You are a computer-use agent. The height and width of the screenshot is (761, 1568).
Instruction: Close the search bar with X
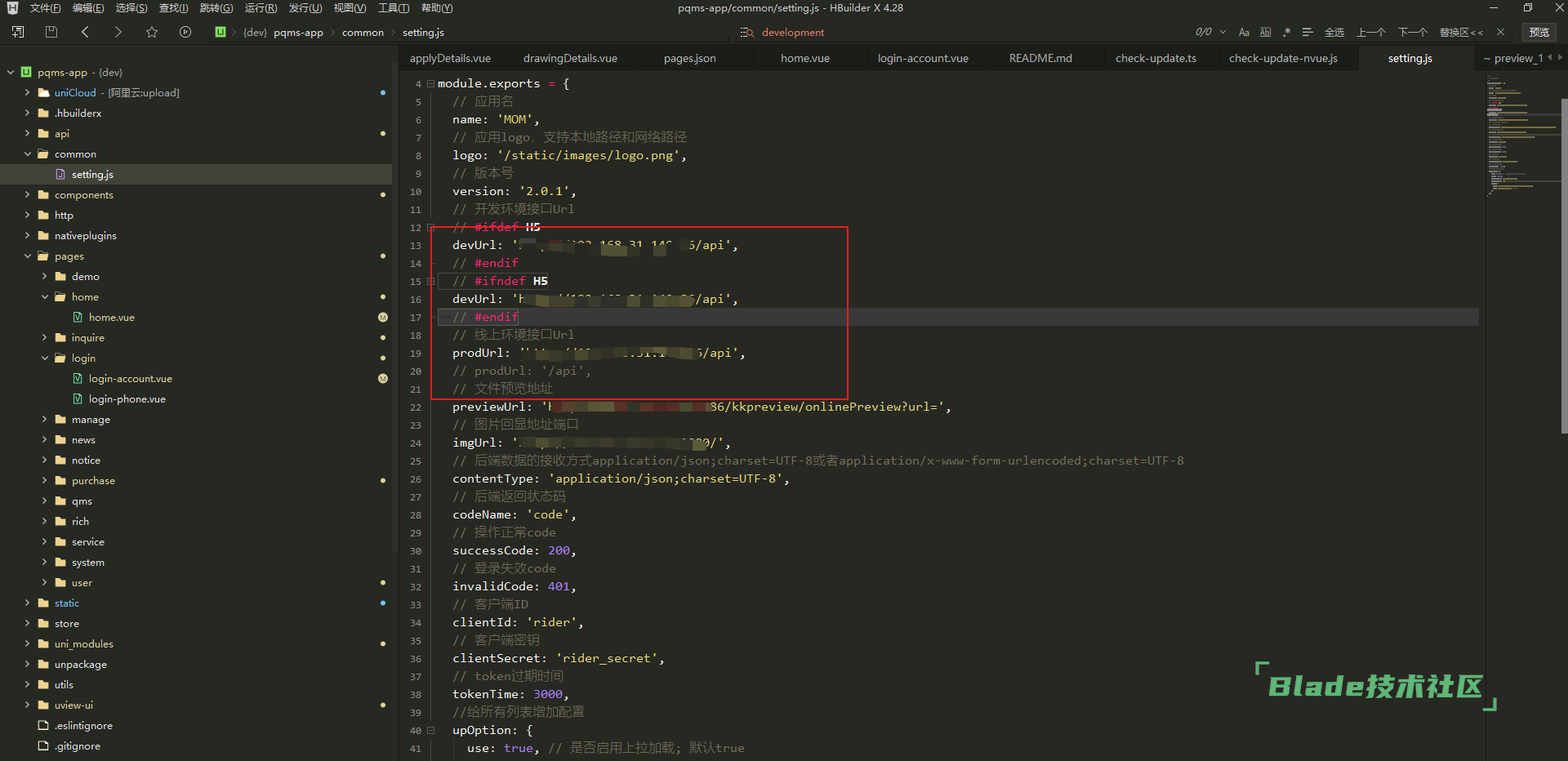(x=1500, y=33)
